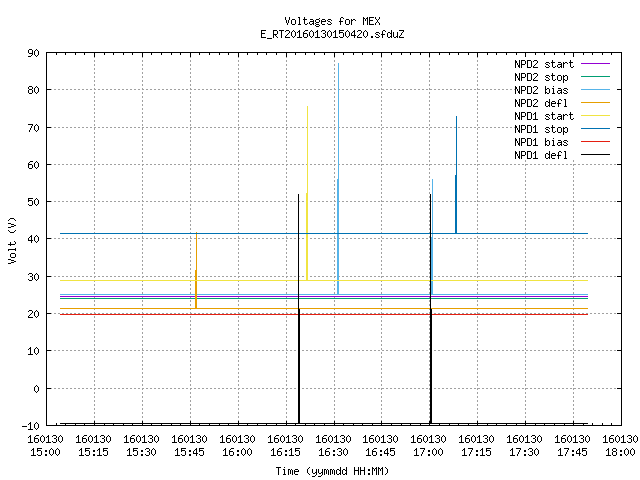This screenshot has width=640, height=480.
Task: Click the 50 tick label on y-axis
Action: [x=34, y=202]
